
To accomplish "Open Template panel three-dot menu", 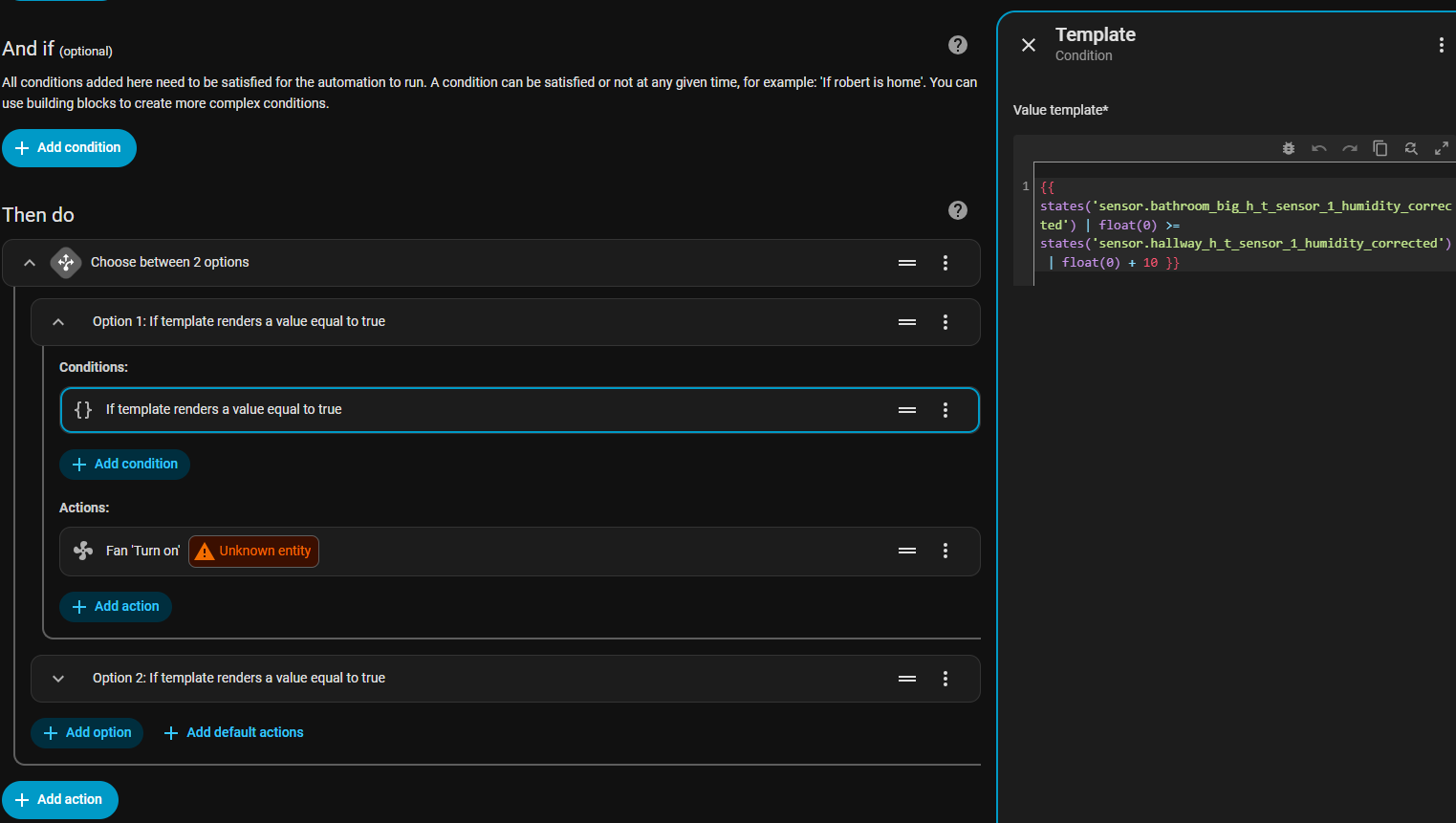I will (x=1441, y=45).
